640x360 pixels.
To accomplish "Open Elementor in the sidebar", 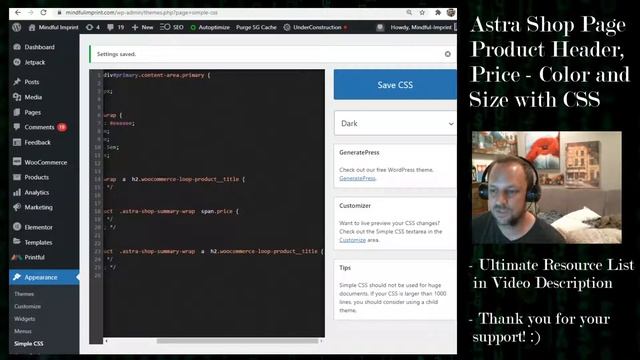I will coord(38,227).
